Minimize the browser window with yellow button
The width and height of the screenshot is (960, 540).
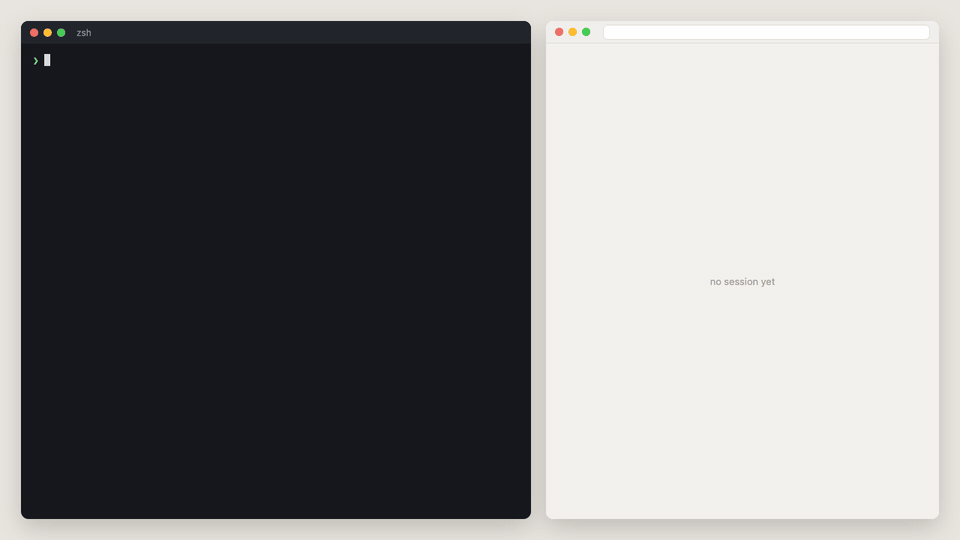[x=572, y=32]
